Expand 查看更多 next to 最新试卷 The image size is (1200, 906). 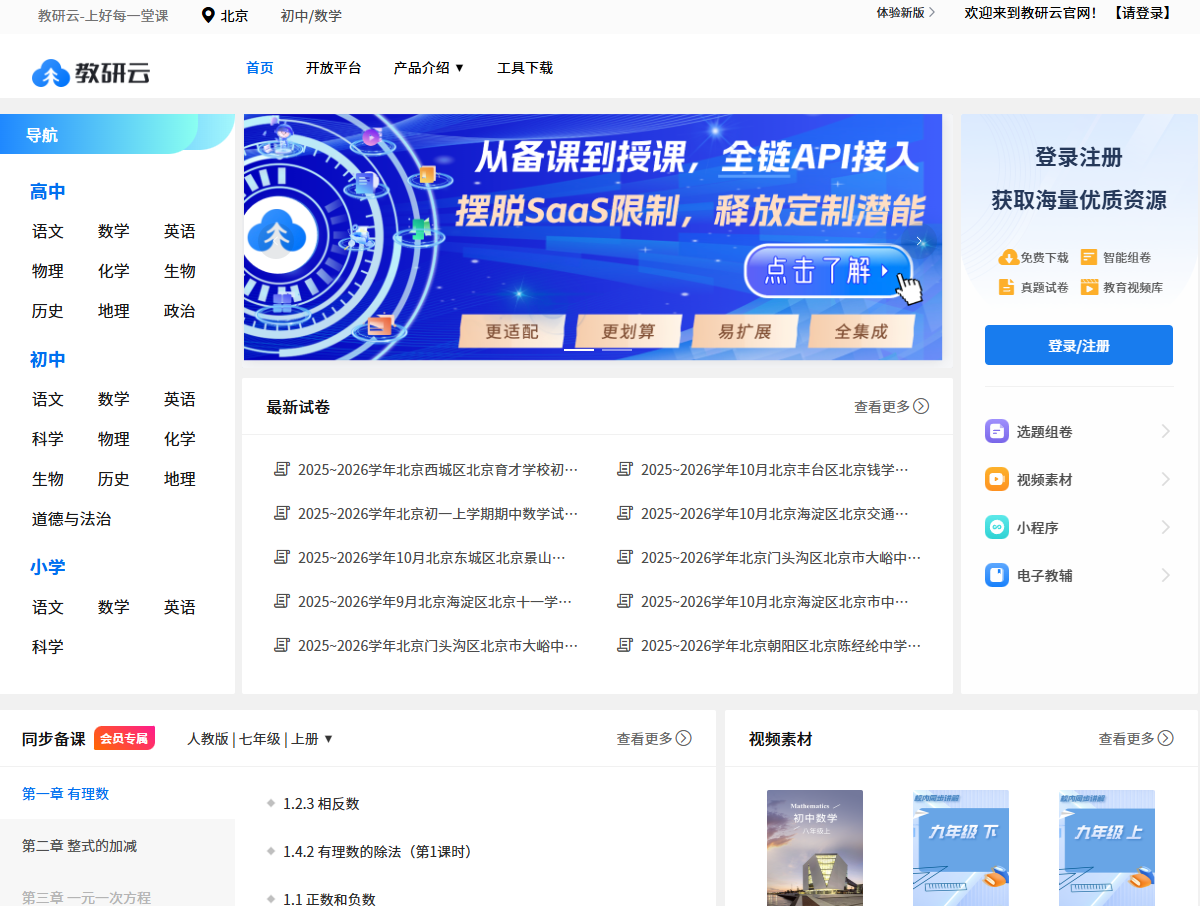890,406
